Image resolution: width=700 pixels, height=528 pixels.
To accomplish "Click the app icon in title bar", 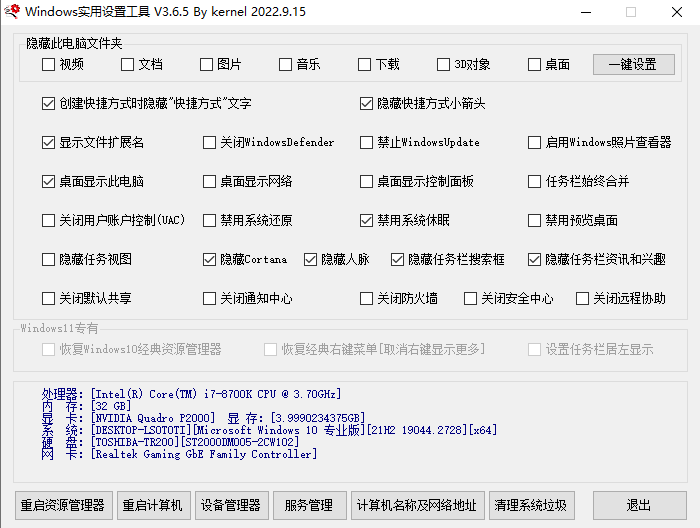I will (x=12, y=11).
